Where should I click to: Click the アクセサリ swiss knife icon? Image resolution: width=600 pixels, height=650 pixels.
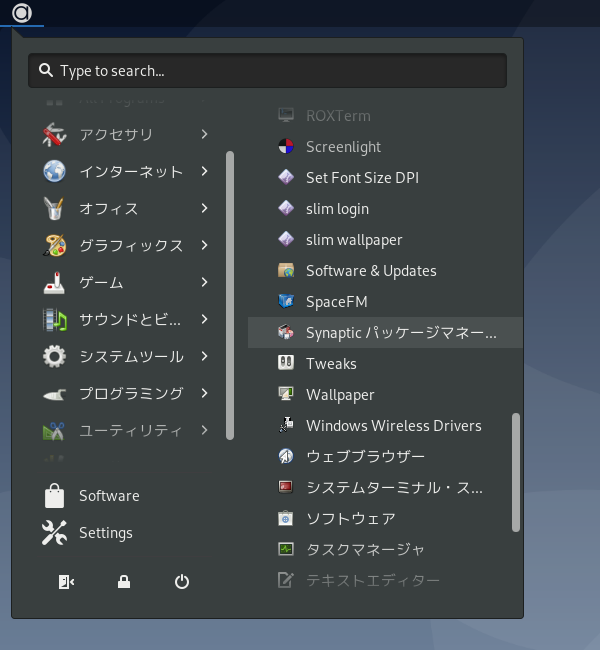point(54,134)
